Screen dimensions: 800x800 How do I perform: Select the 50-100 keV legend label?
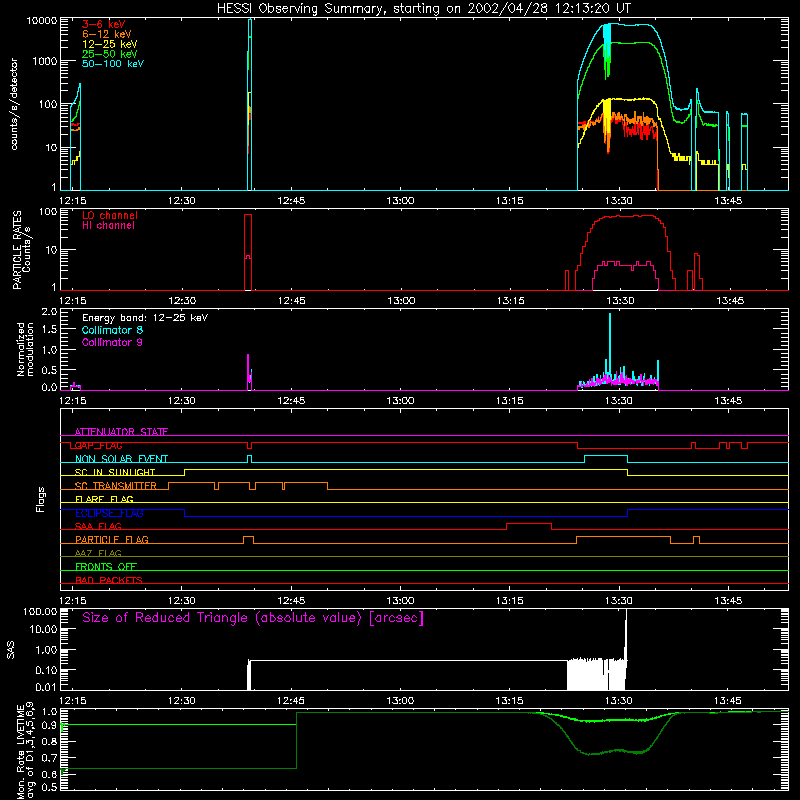point(113,64)
